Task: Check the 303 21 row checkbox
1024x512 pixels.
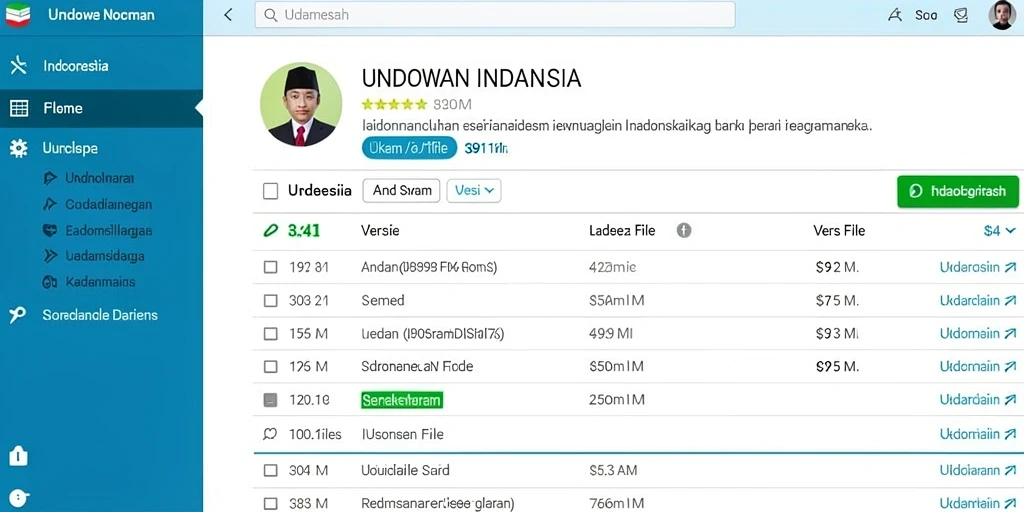Action: pyautogui.click(x=270, y=300)
